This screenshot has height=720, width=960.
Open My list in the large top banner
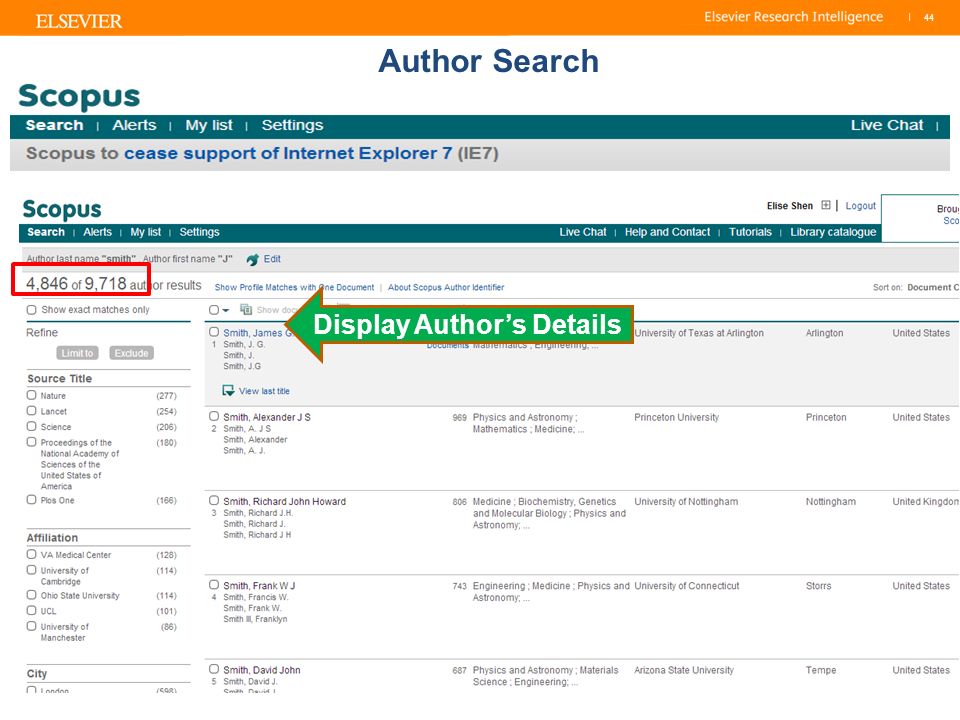pos(209,126)
